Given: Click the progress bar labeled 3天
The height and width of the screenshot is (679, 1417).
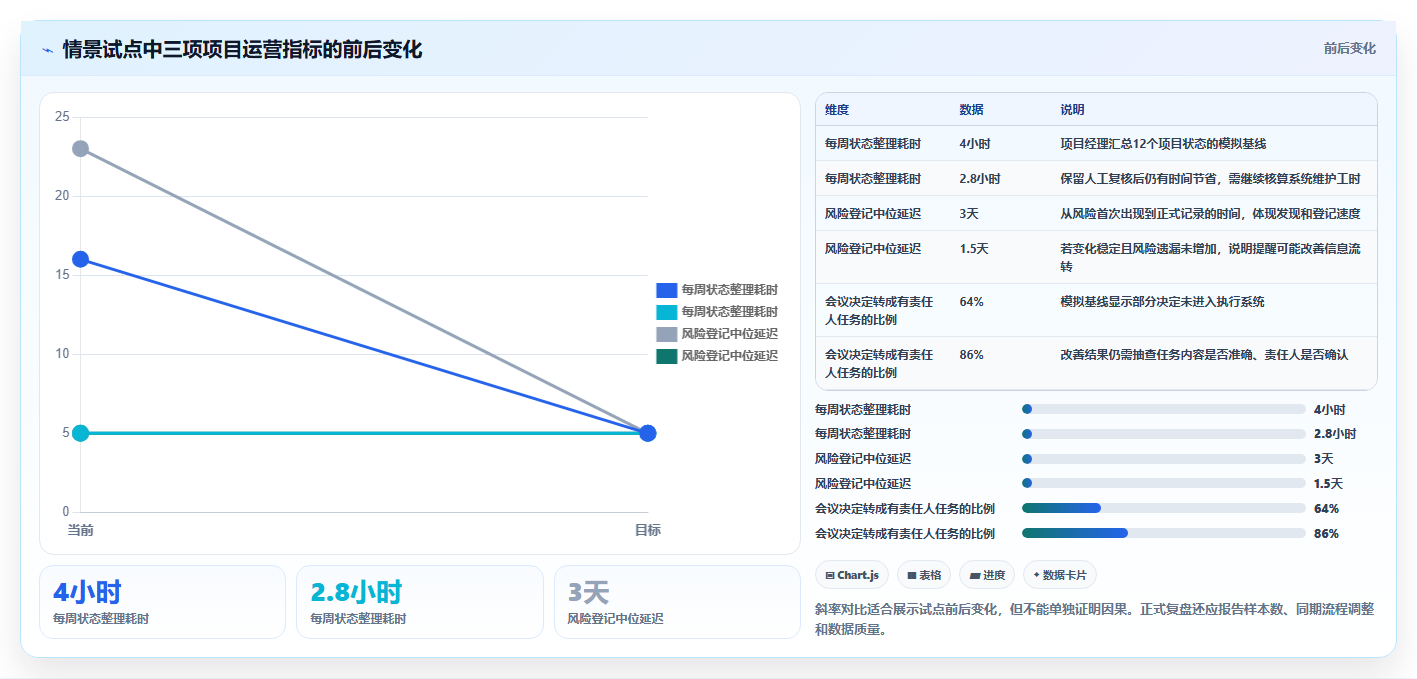Looking at the screenshot, I should pyautogui.click(x=1164, y=458).
